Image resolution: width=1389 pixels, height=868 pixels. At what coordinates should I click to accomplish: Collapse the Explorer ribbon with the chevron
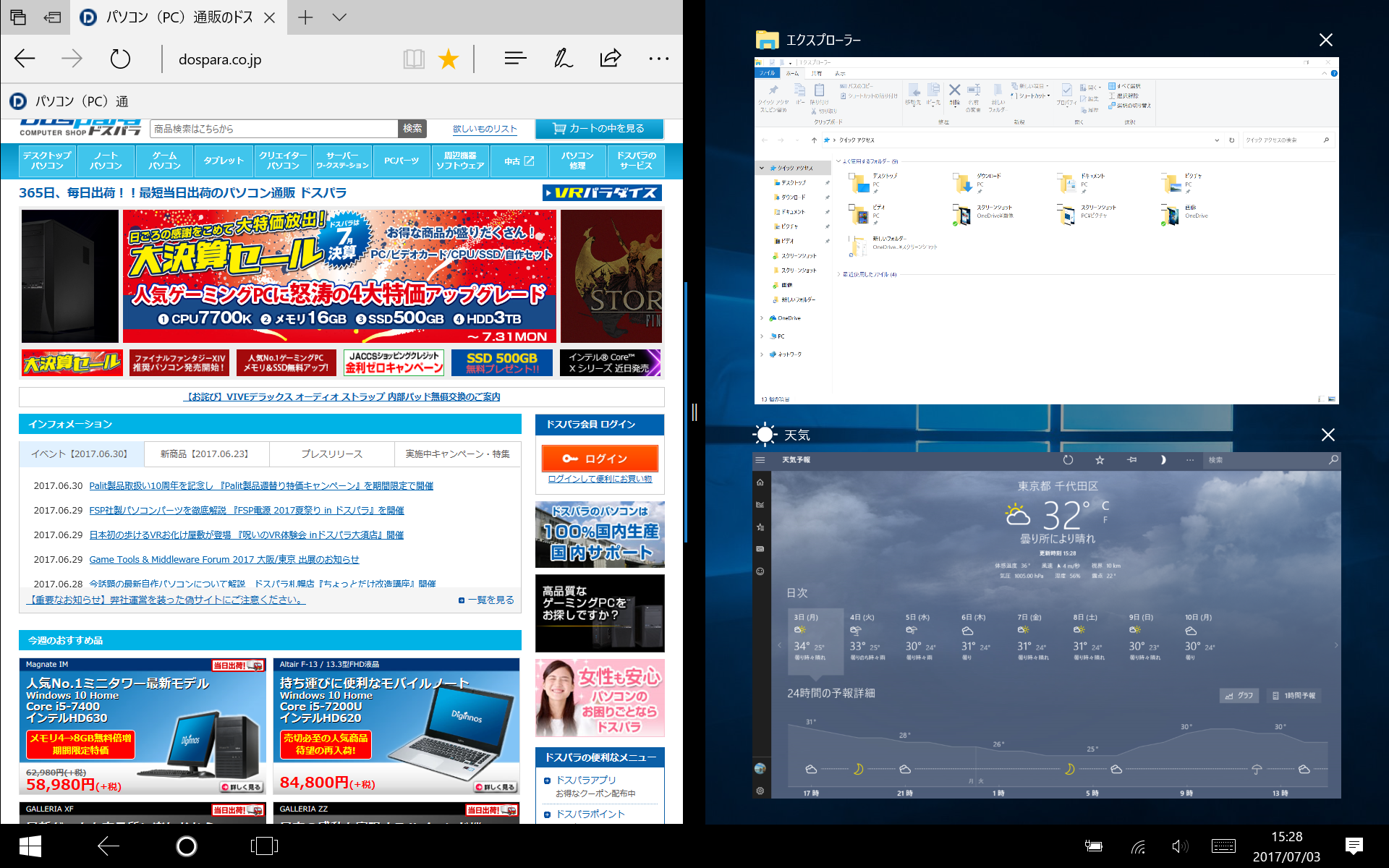1325,73
